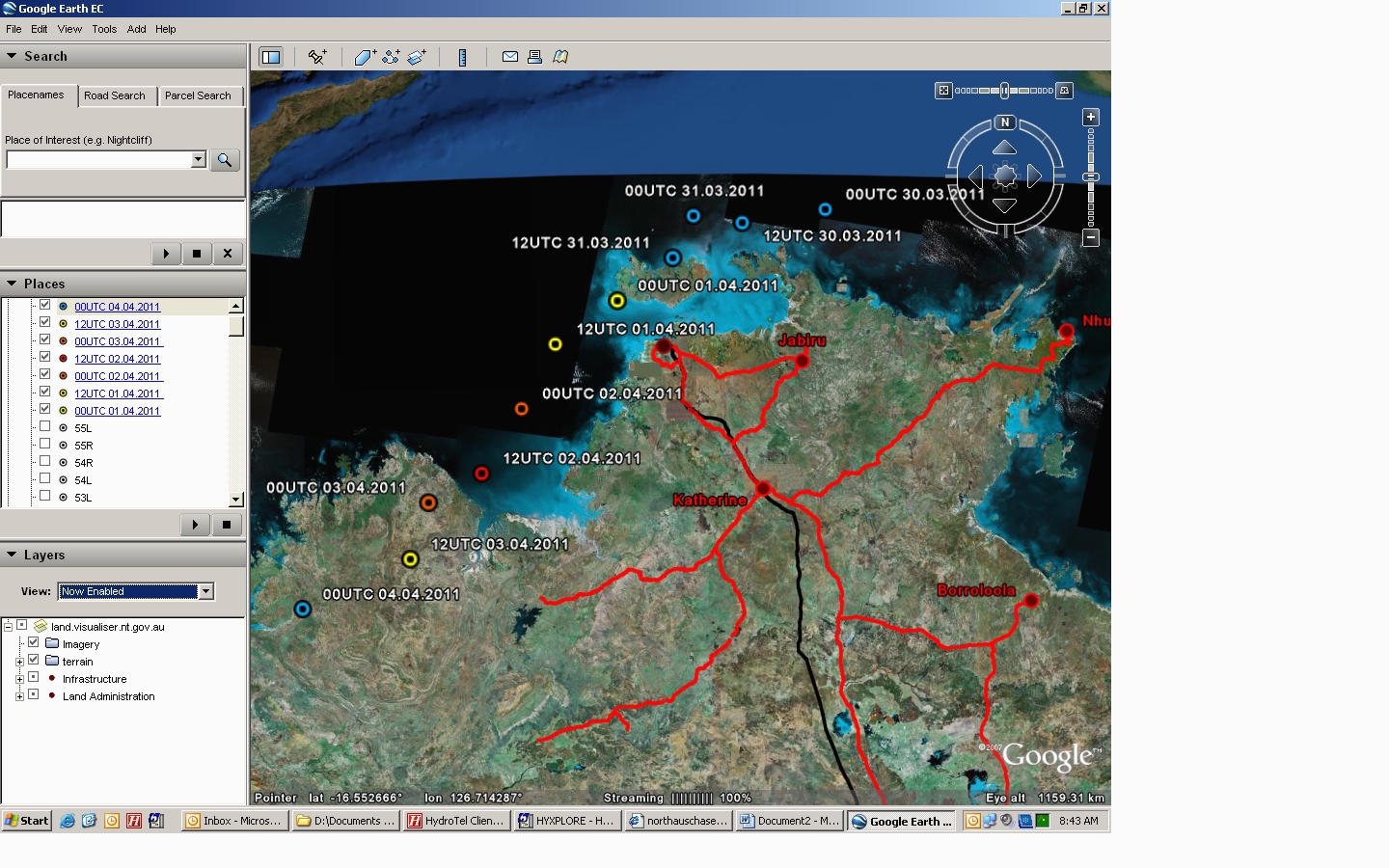Open the Help menu
Viewport: 1389px width, 868px height.
click(x=166, y=29)
